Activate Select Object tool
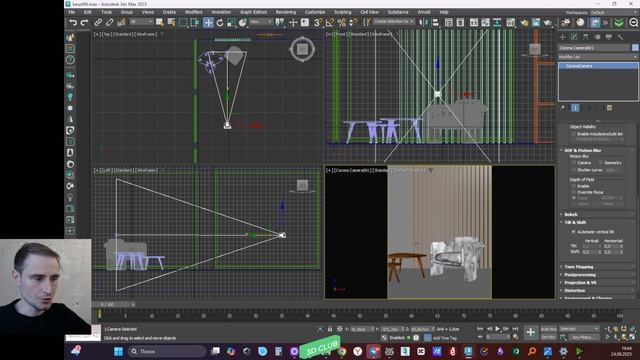 tap(160, 22)
